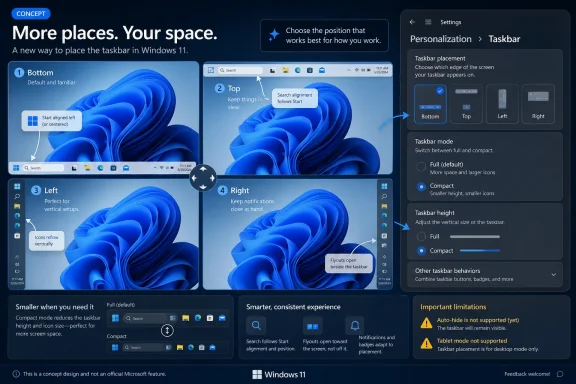Click the search magnifier in the Right preview taskbar

384,197
